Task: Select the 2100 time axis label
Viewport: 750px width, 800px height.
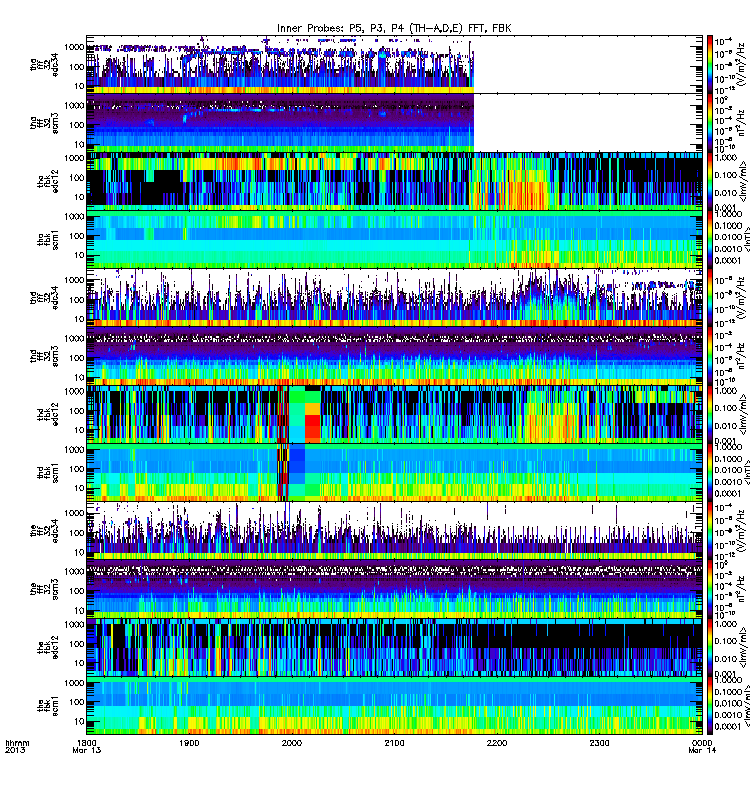Action: point(394,743)
